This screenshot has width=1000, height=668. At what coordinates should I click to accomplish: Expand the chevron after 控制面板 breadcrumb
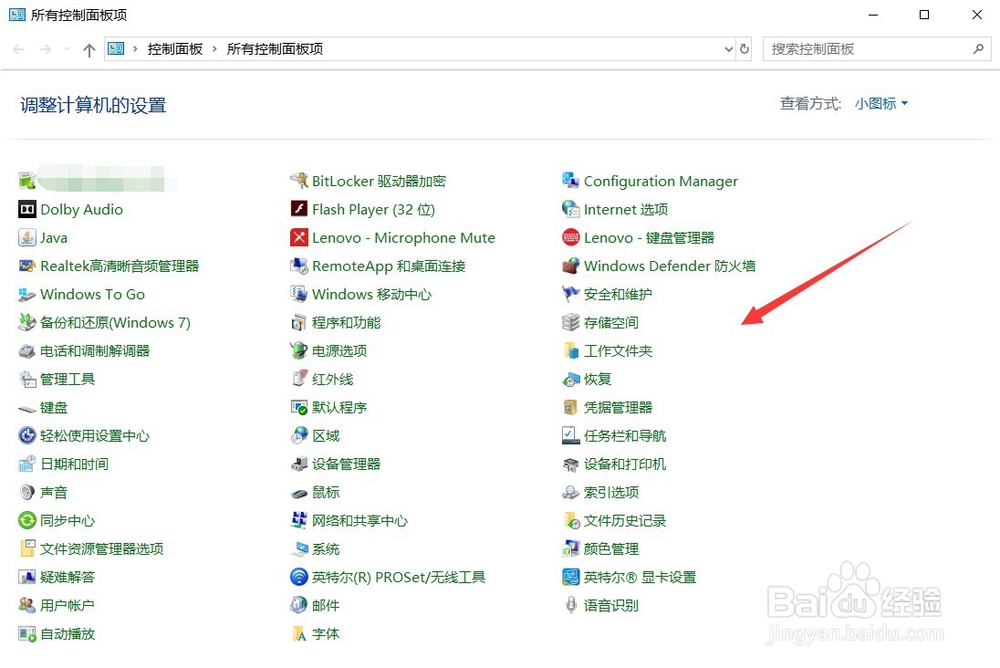pos(214,49)
